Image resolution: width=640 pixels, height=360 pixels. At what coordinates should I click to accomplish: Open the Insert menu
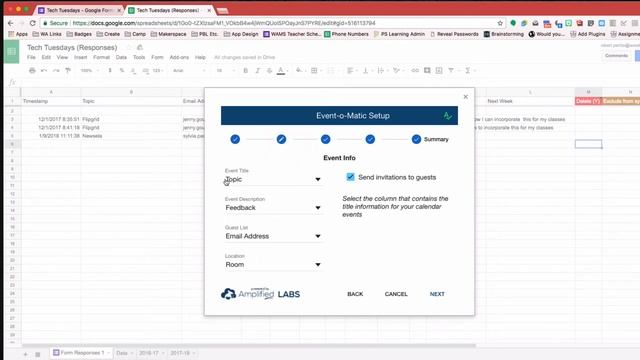pyautogui.click(x=80, y=57)
